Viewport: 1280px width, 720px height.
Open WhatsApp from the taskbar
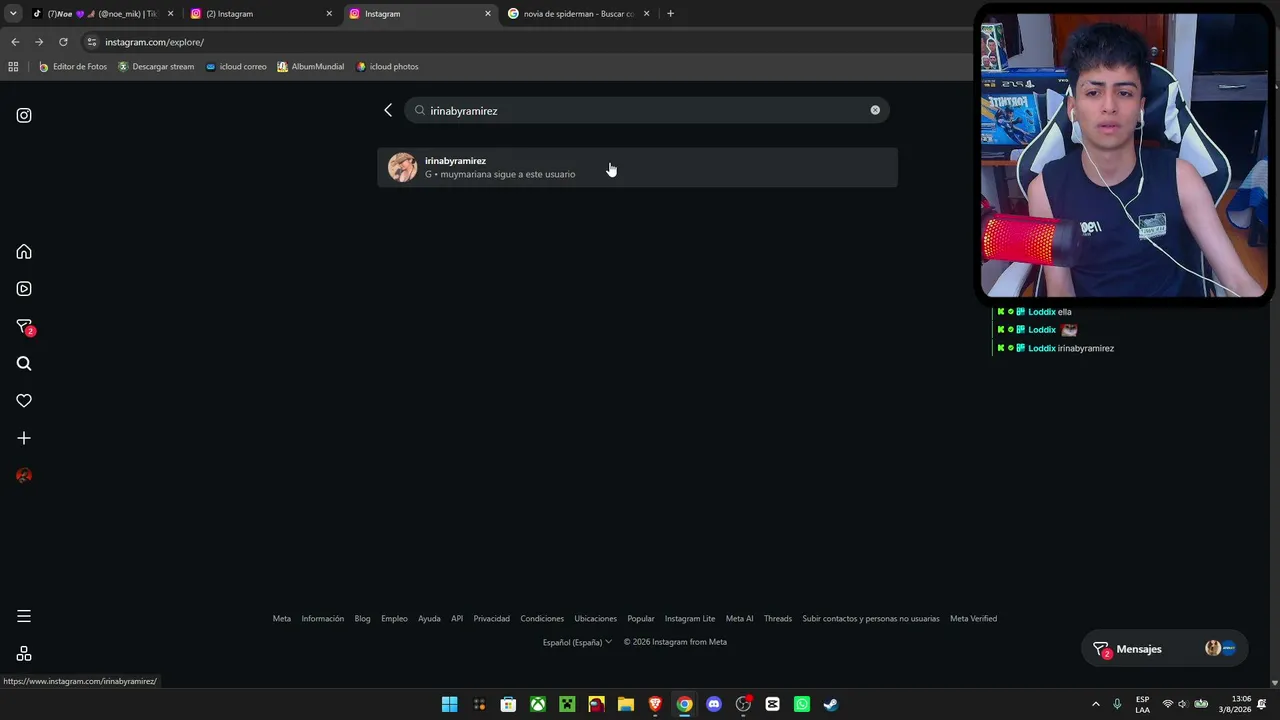[x=802, y=704]
